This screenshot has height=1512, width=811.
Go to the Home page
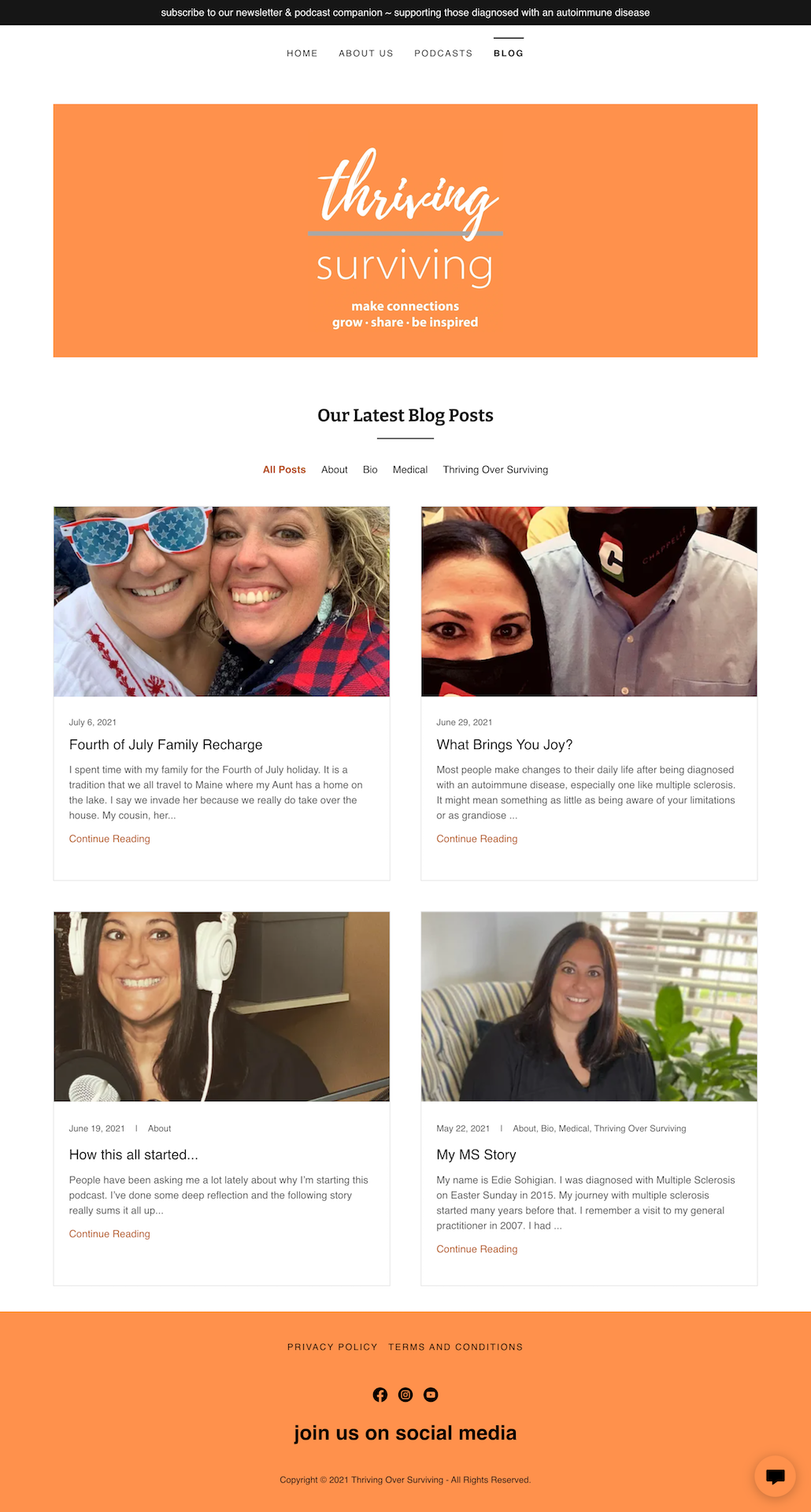302,54
